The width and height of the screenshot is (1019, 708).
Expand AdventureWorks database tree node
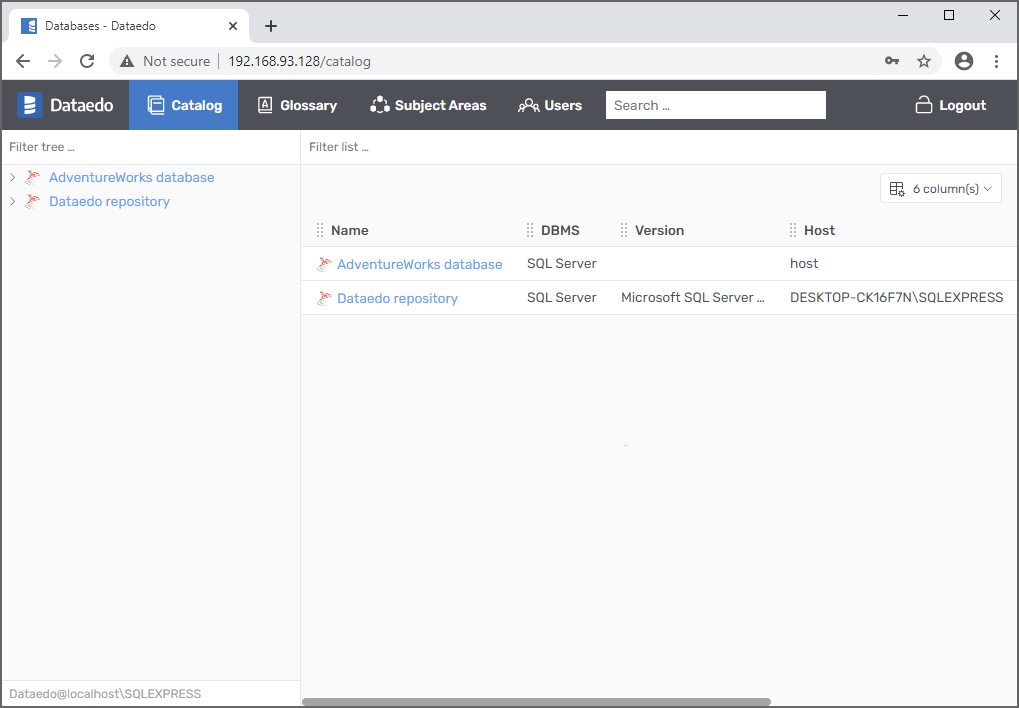click(12, 177)
